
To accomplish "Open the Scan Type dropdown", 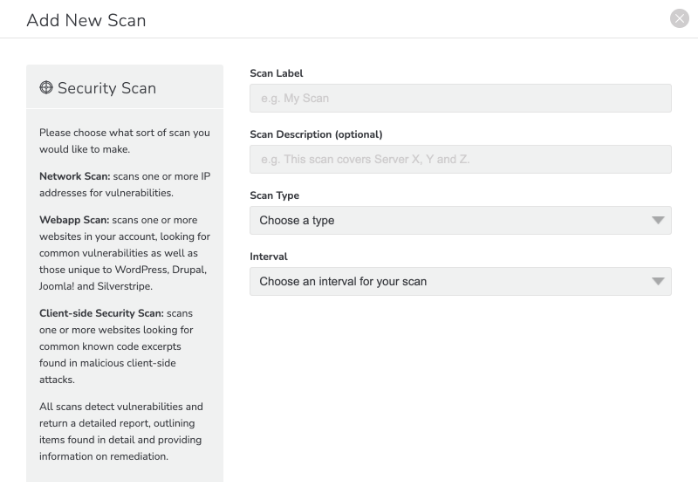I will click(460, 220).
